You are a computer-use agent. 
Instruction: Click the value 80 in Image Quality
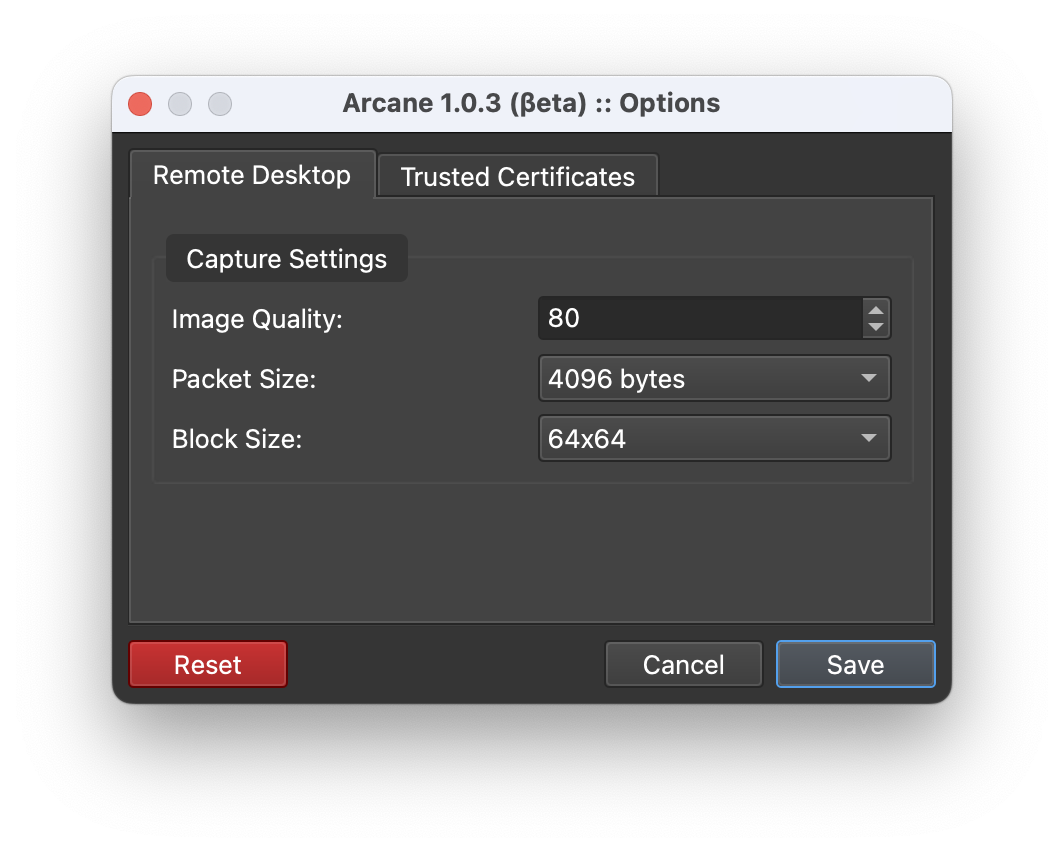(563, 318)
